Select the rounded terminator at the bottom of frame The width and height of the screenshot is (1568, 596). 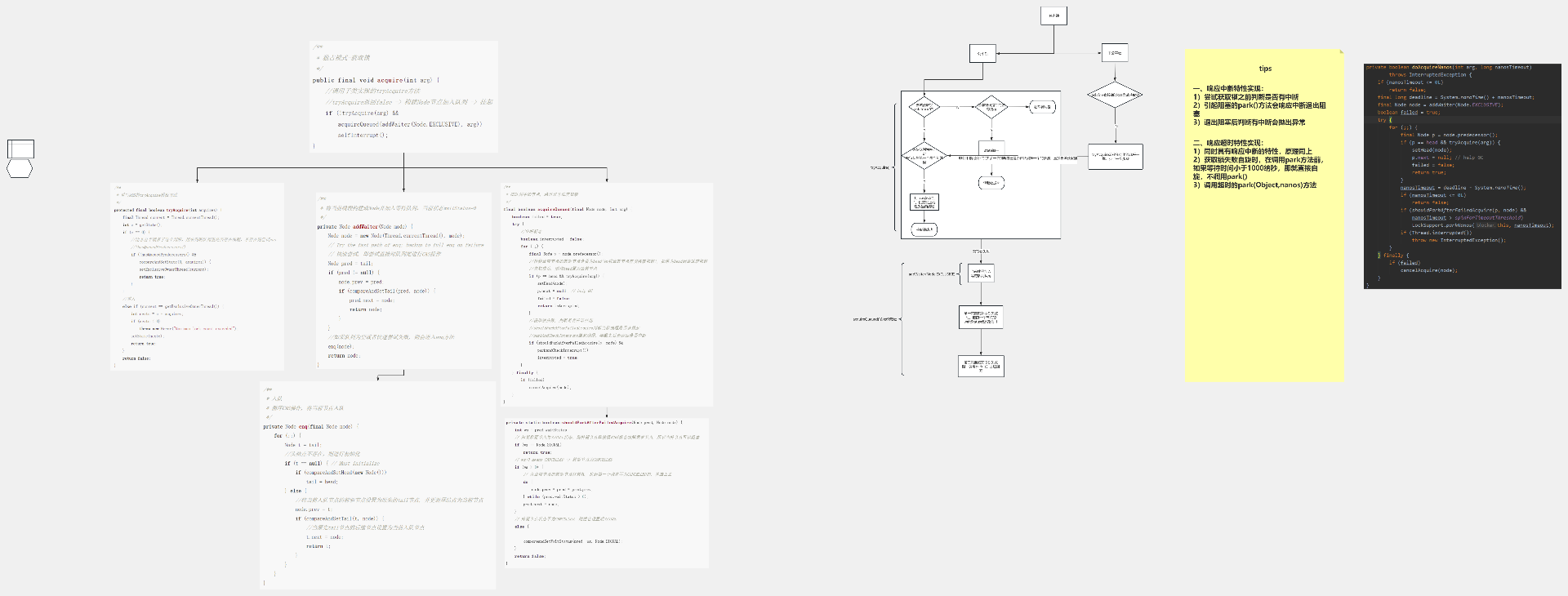click(924, 229)
